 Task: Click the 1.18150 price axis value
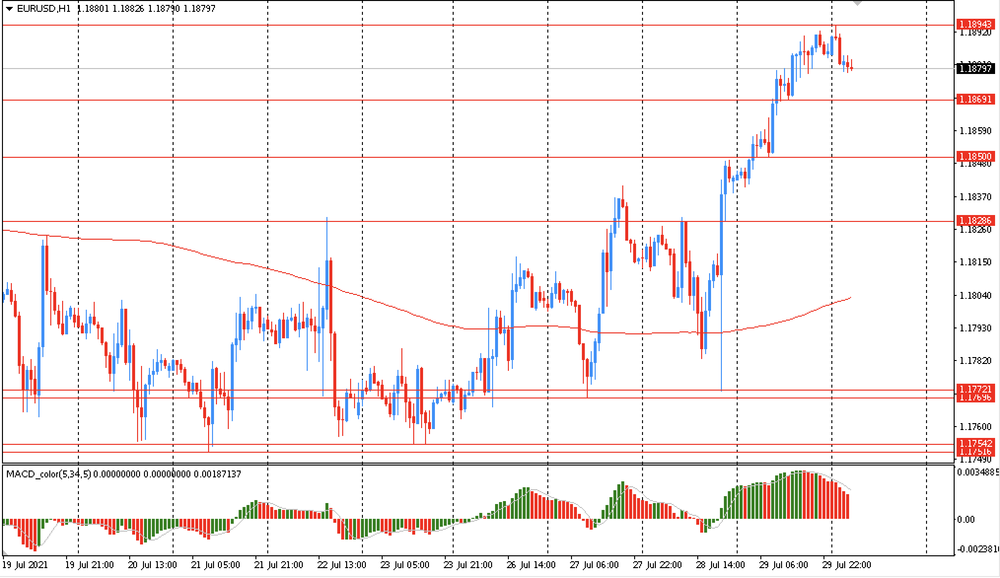tap(976, 262)
